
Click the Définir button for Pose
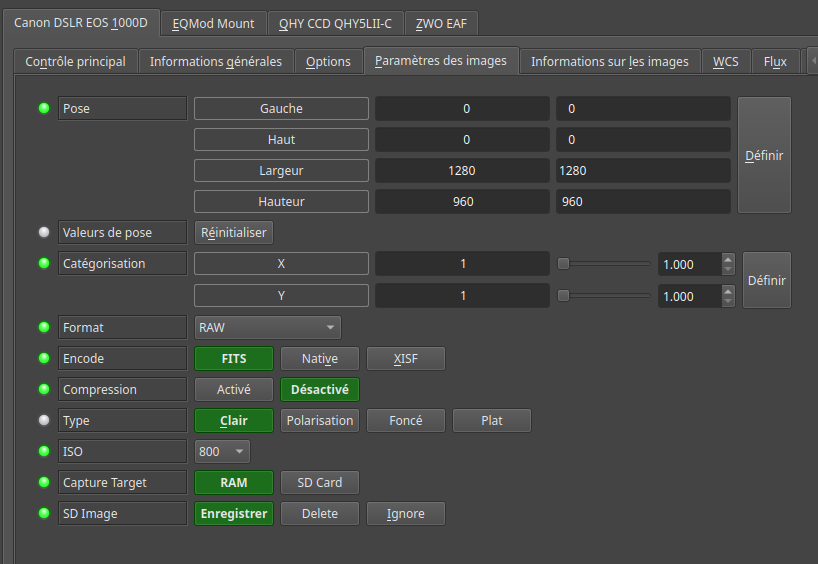click(764, 155)
